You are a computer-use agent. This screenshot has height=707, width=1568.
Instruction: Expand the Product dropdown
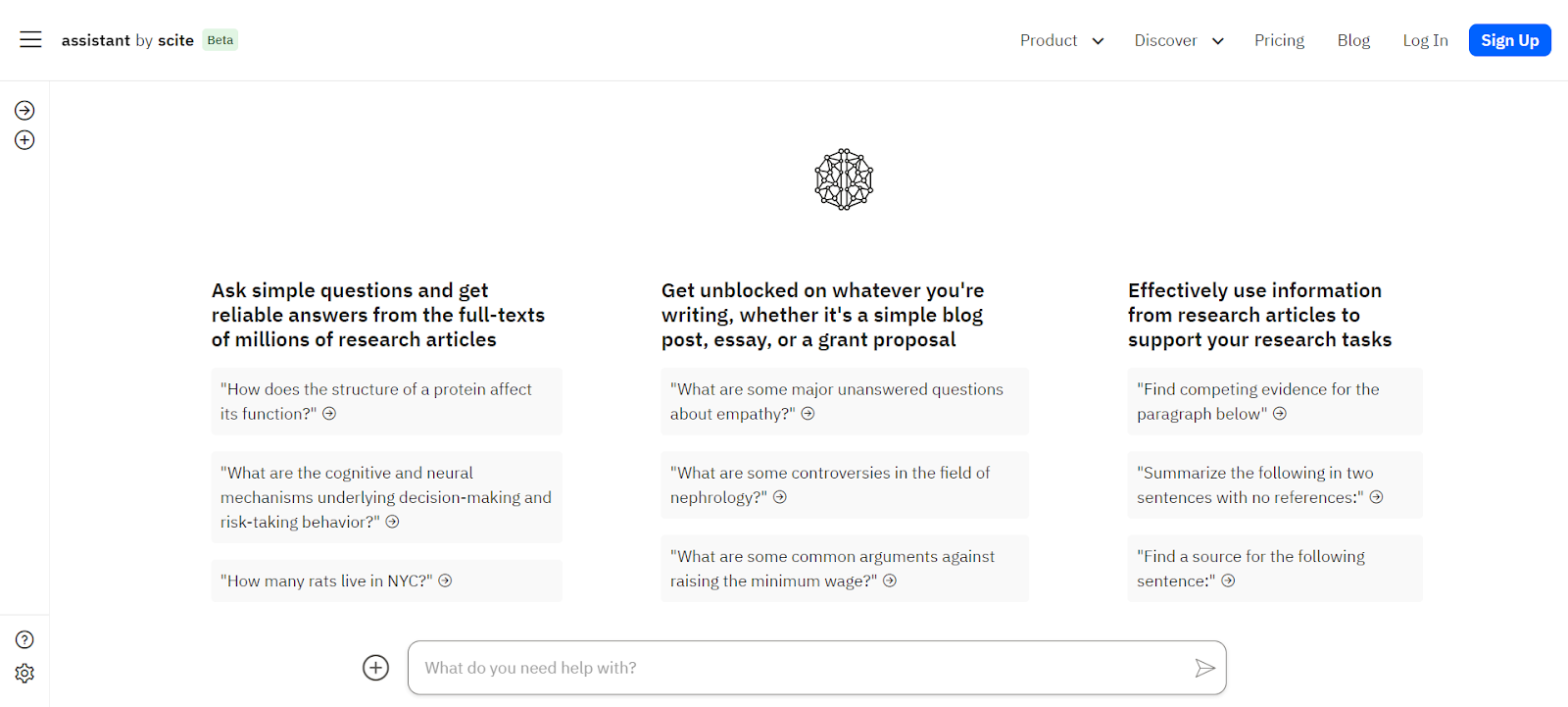click(1061, 40)
